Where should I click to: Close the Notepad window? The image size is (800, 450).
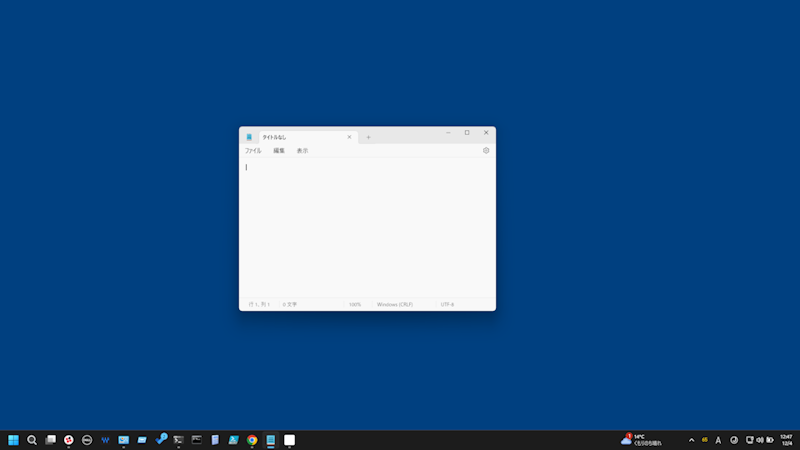pyautogui.click(x=486, y=133)
